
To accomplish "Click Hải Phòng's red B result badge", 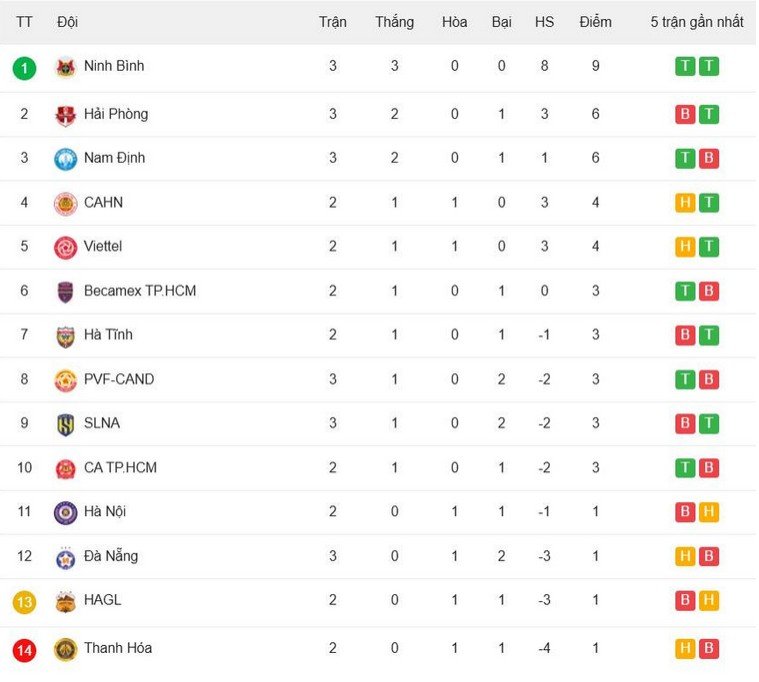I will pyautogui.click(x=685, y=114).
